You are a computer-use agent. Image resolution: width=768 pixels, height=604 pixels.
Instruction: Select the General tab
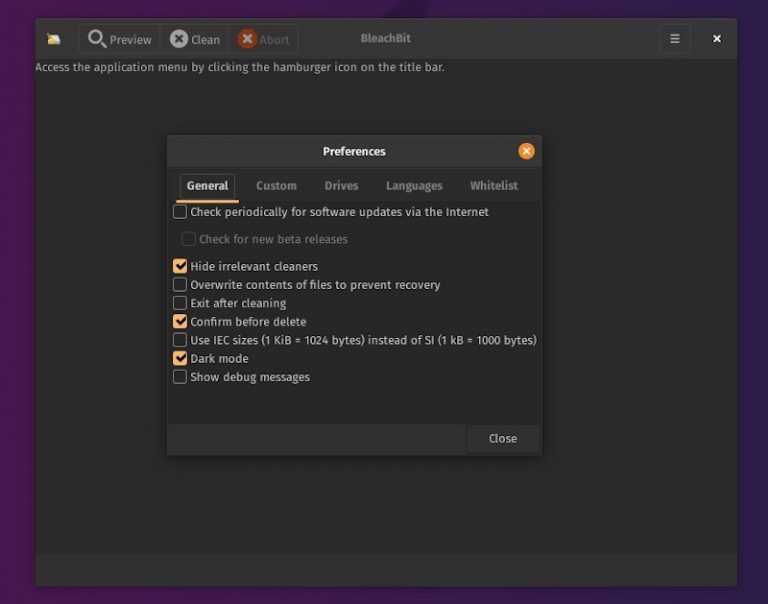(x=207, y=186)
